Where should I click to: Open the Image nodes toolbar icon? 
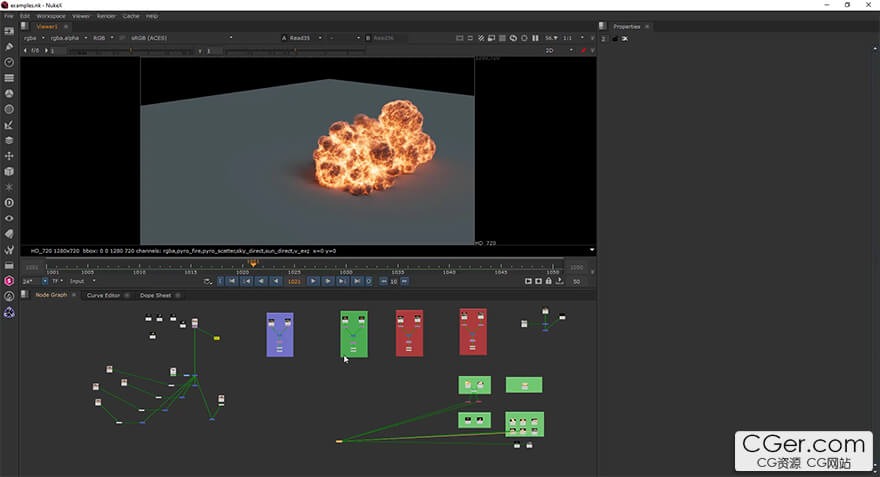9,31
